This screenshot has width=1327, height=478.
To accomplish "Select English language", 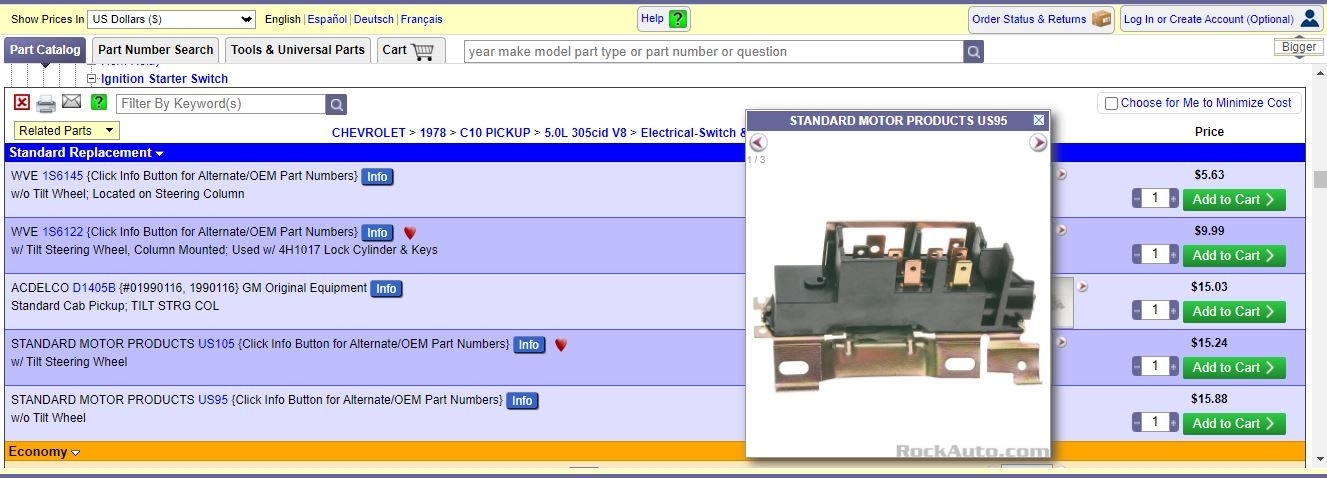I will 283,19.
